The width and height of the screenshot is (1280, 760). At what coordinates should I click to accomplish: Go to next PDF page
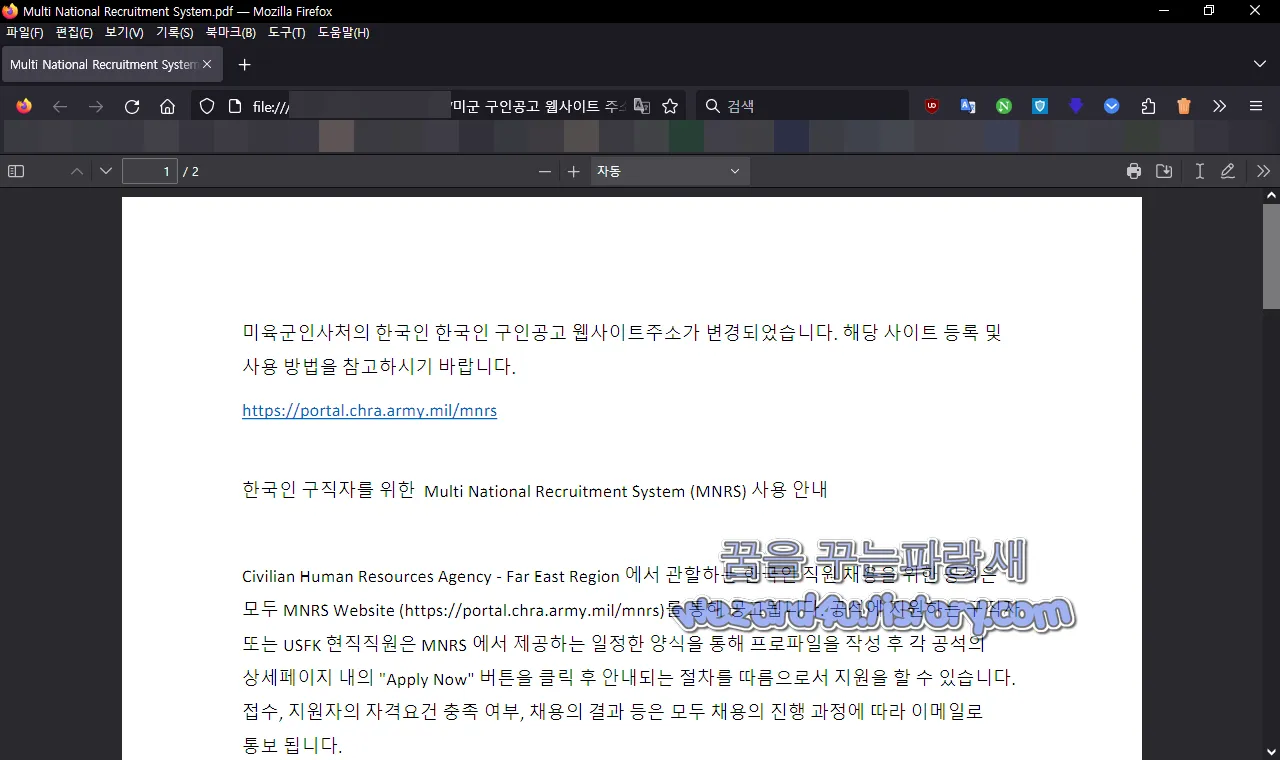[x=106, y=171]
